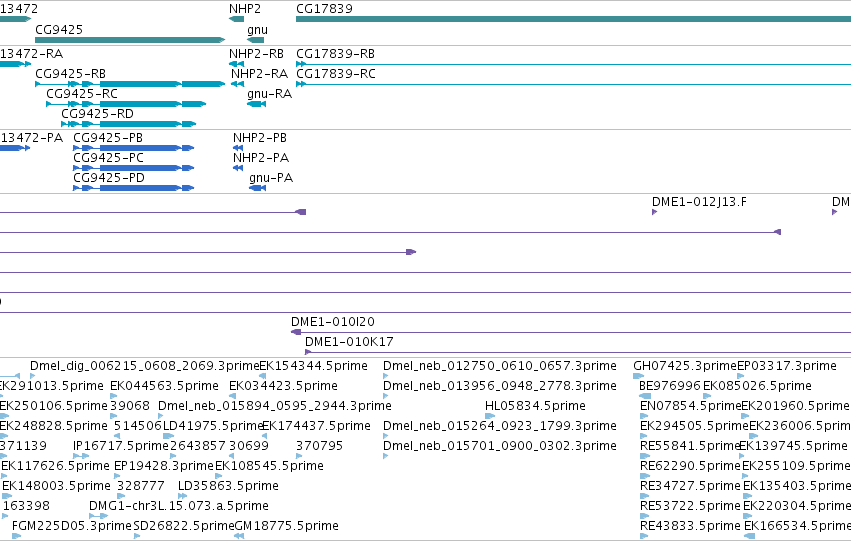
Task: Open the CG9425-RB transcript
Action: pos(130,84)
